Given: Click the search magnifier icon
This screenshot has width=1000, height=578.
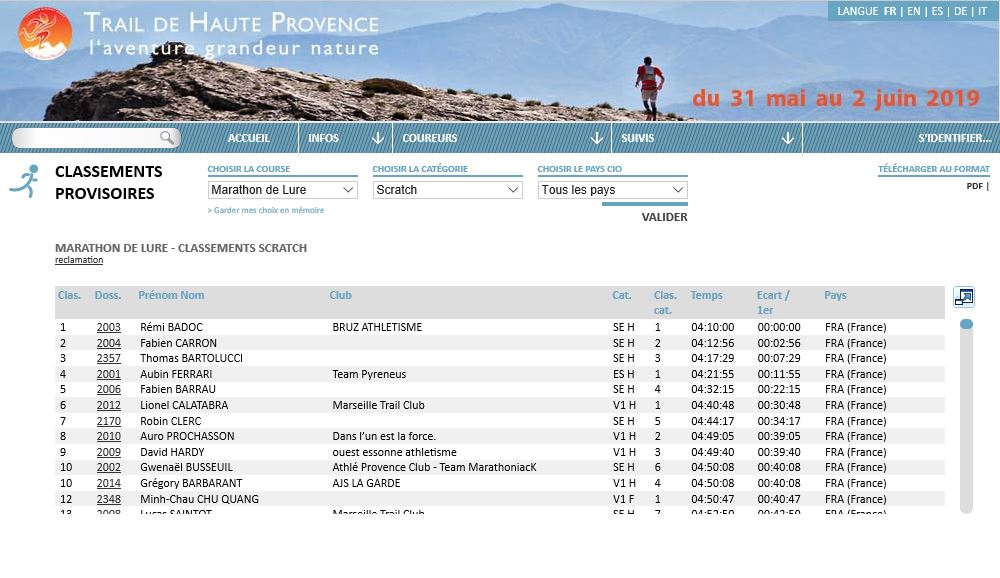Looking at the screenshot, I should (168, 138).
